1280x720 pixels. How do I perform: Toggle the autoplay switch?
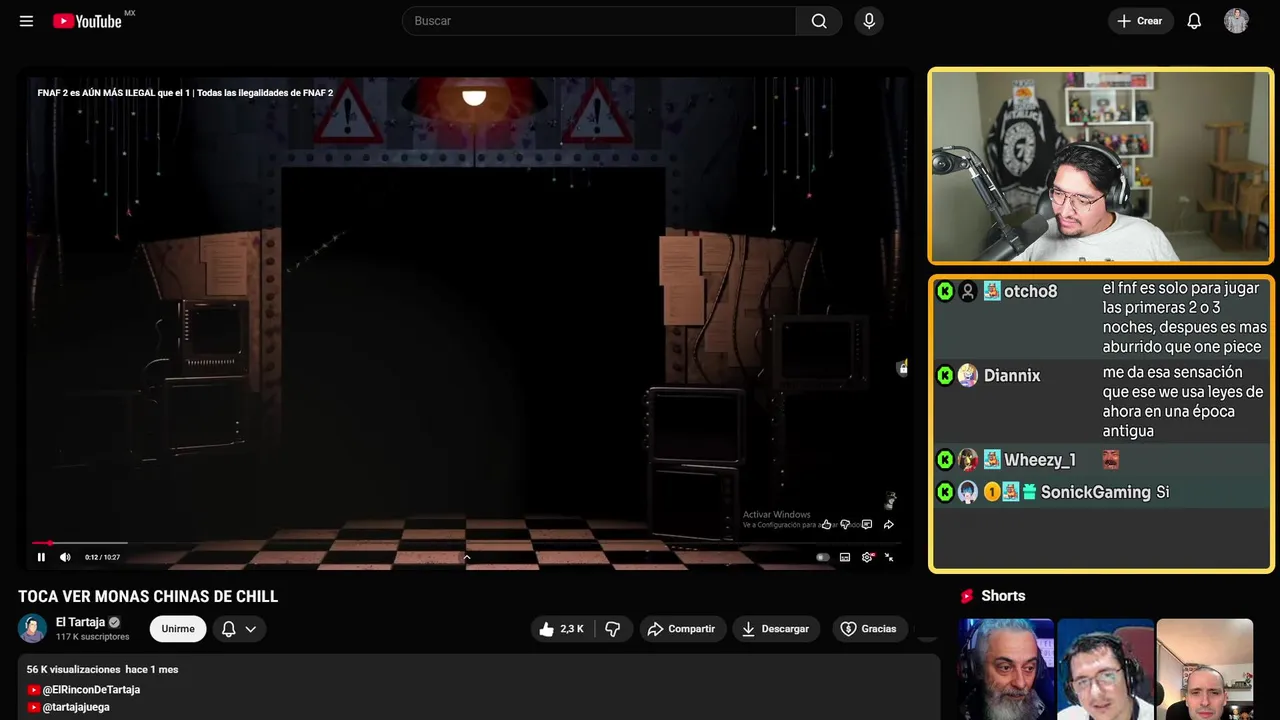(823, 557)
